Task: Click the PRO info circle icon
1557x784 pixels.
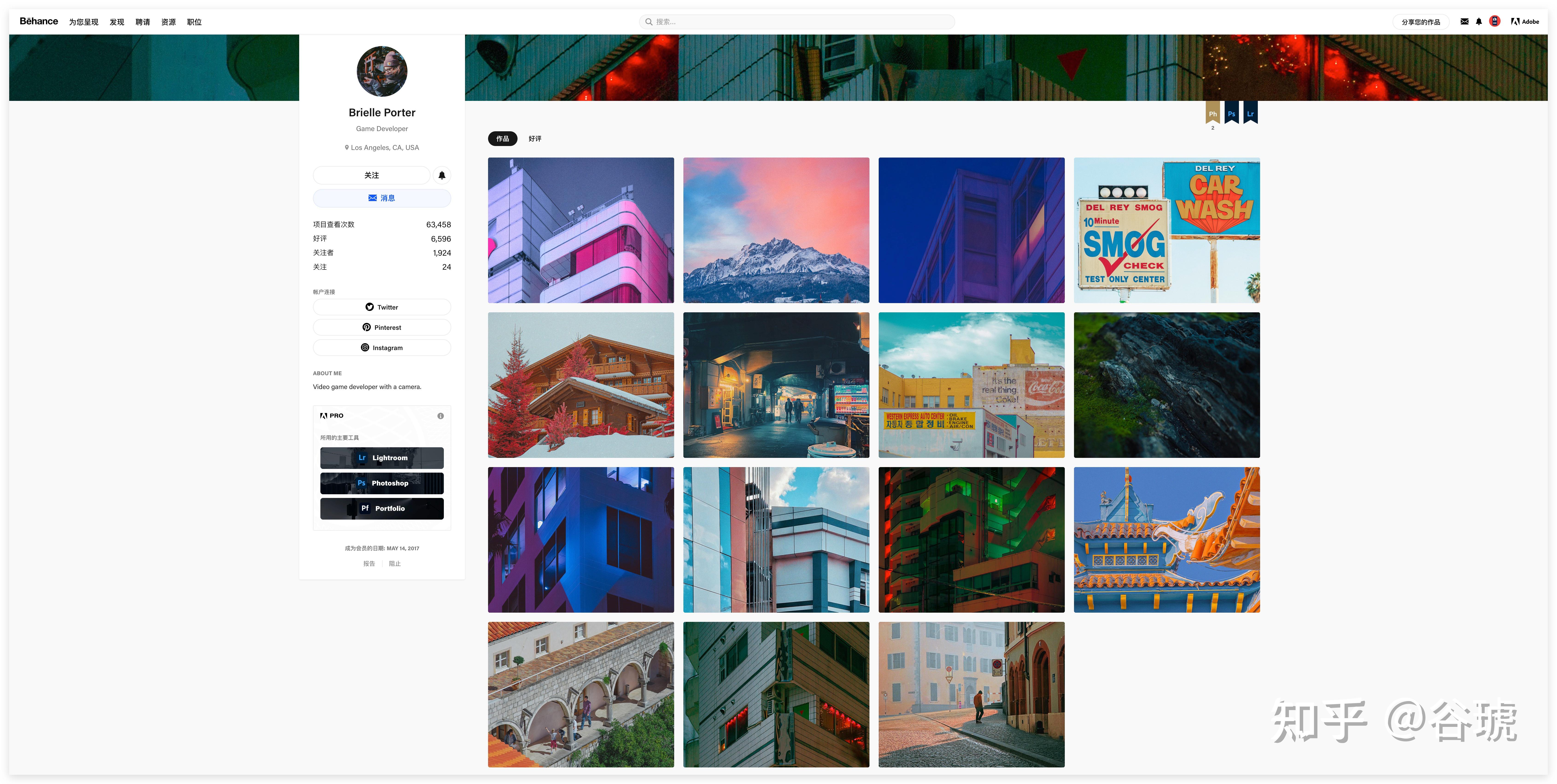Action: pyautogui.click(x=441, y=416)
